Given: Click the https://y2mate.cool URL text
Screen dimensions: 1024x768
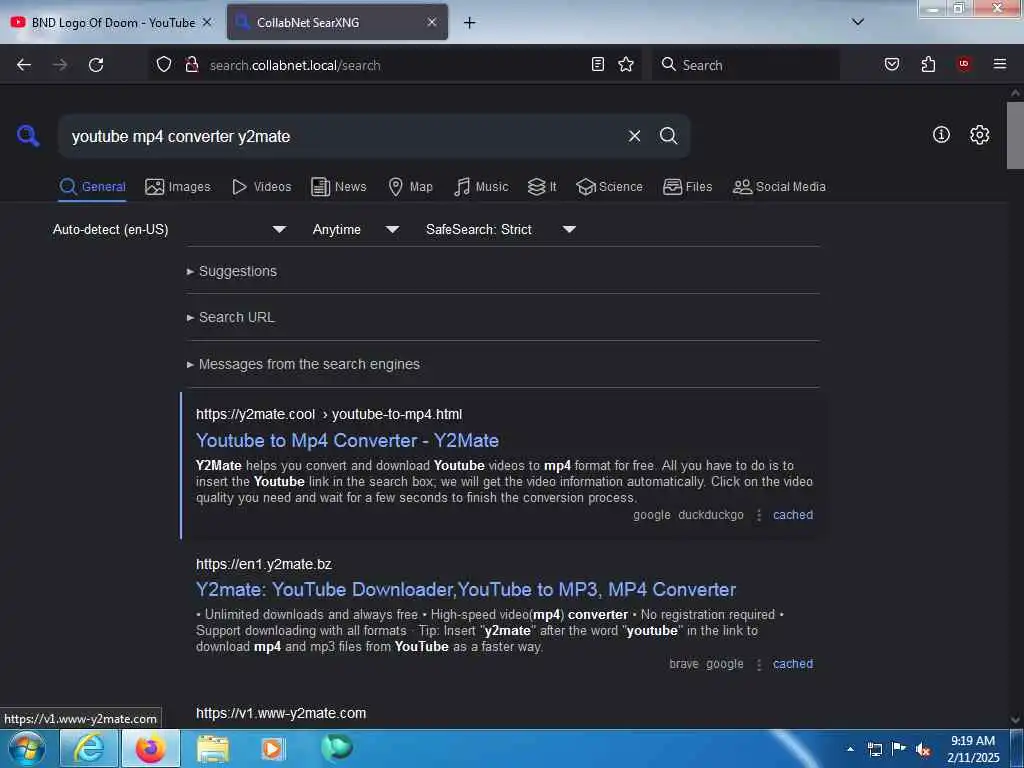Looking at the screenshot, I should tap(255, 414).
